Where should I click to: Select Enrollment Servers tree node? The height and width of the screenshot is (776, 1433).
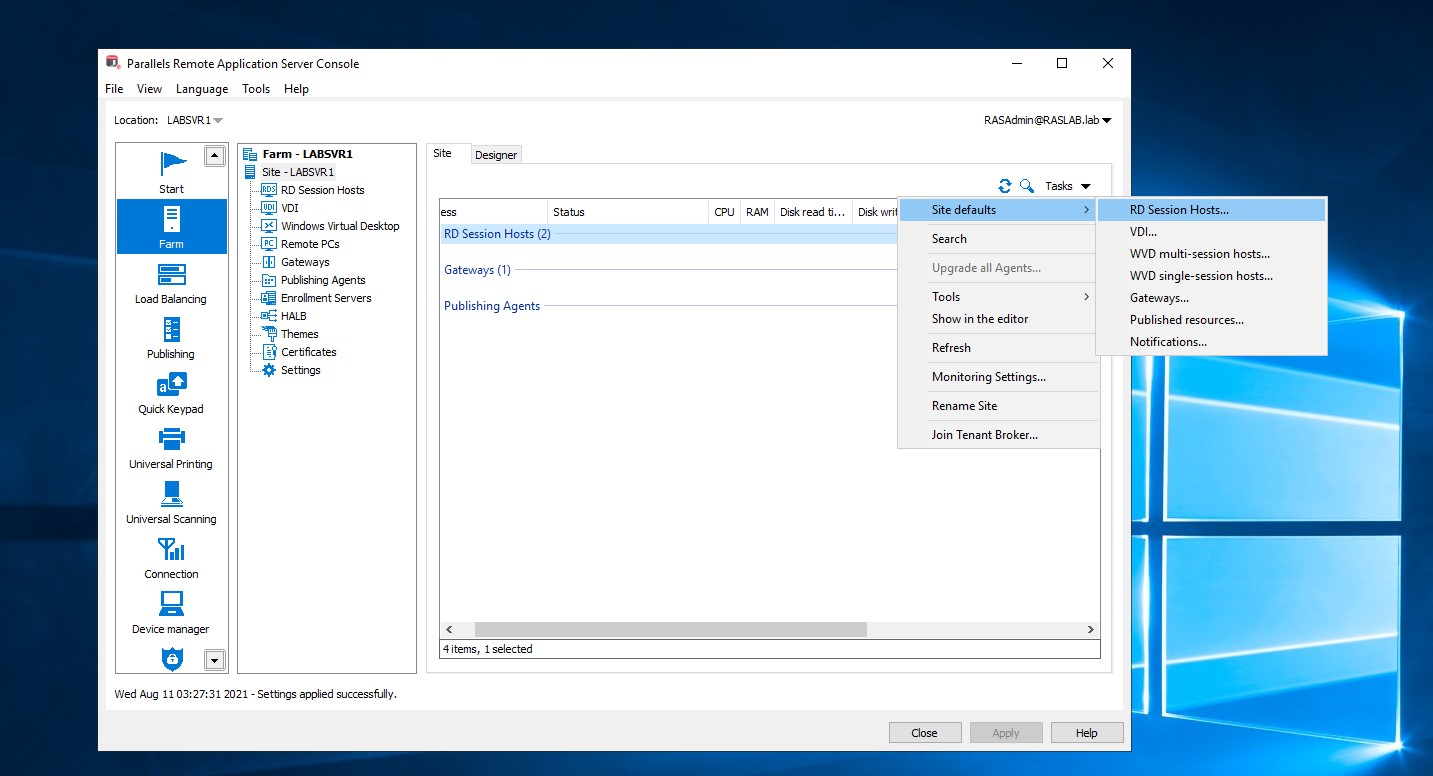326,298
